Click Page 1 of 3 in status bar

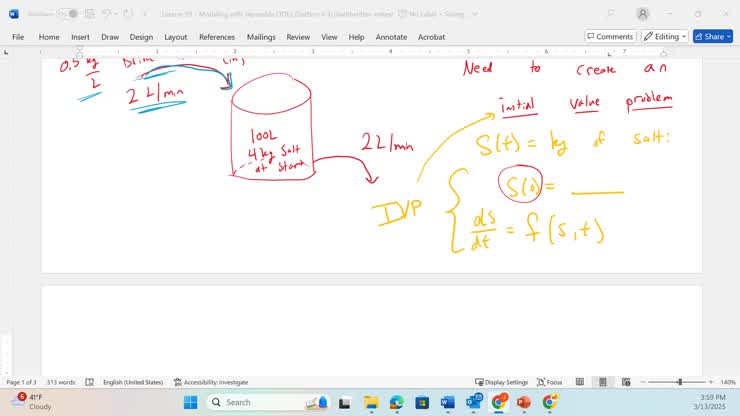tap(21, 382)
